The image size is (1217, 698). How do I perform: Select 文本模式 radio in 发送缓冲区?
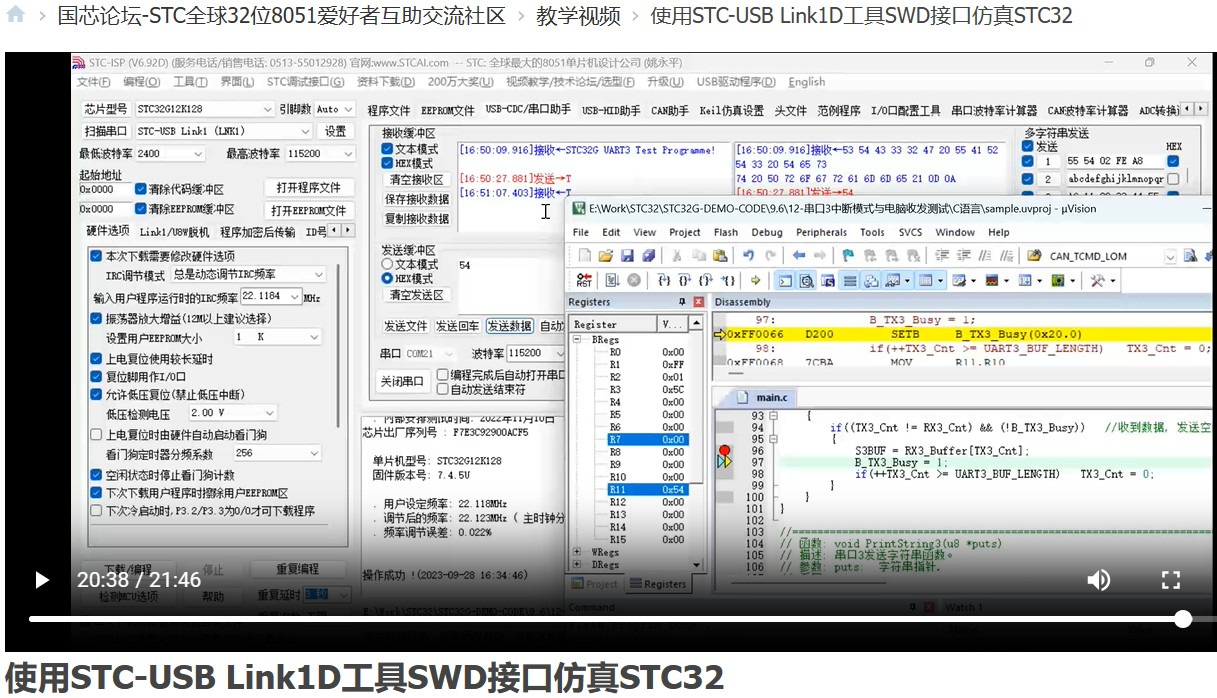coord(387,264)
